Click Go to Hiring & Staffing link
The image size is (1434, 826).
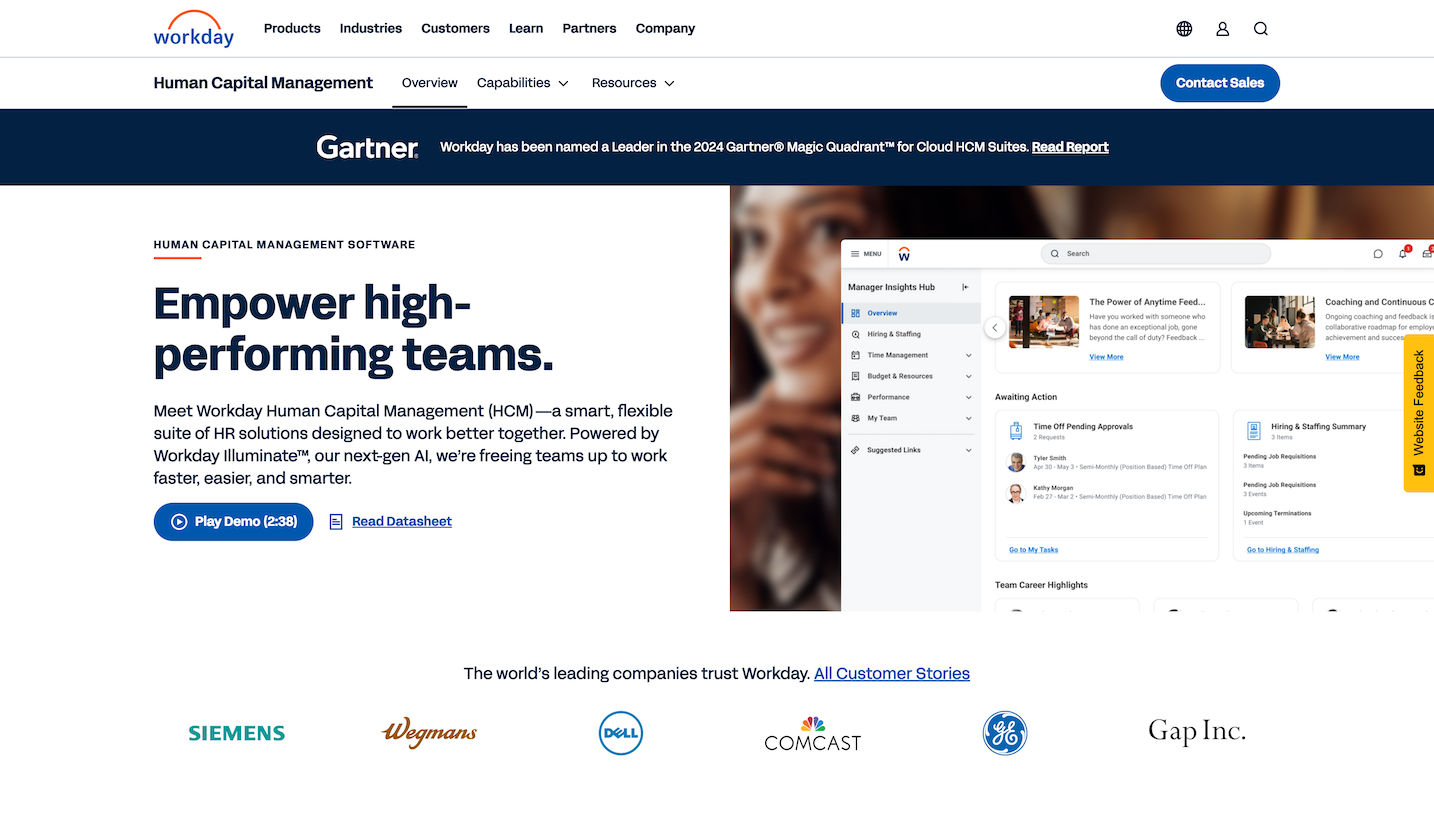click(1283, 550)
